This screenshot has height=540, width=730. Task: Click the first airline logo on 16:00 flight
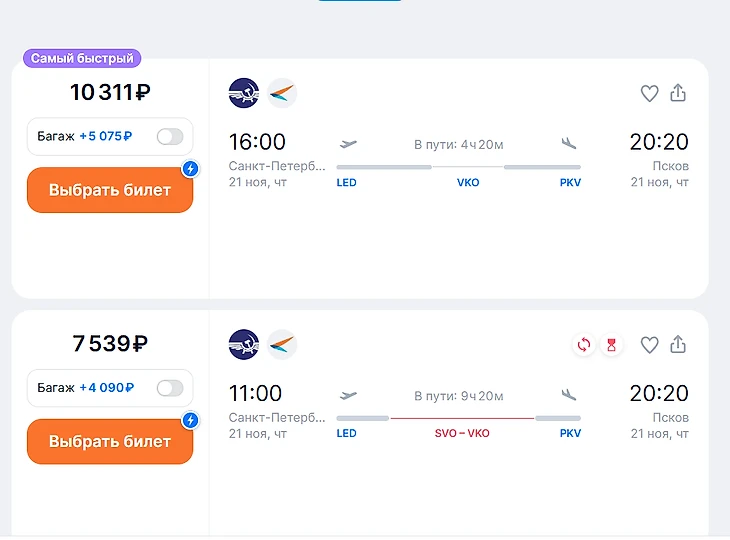tap(243, 93)
